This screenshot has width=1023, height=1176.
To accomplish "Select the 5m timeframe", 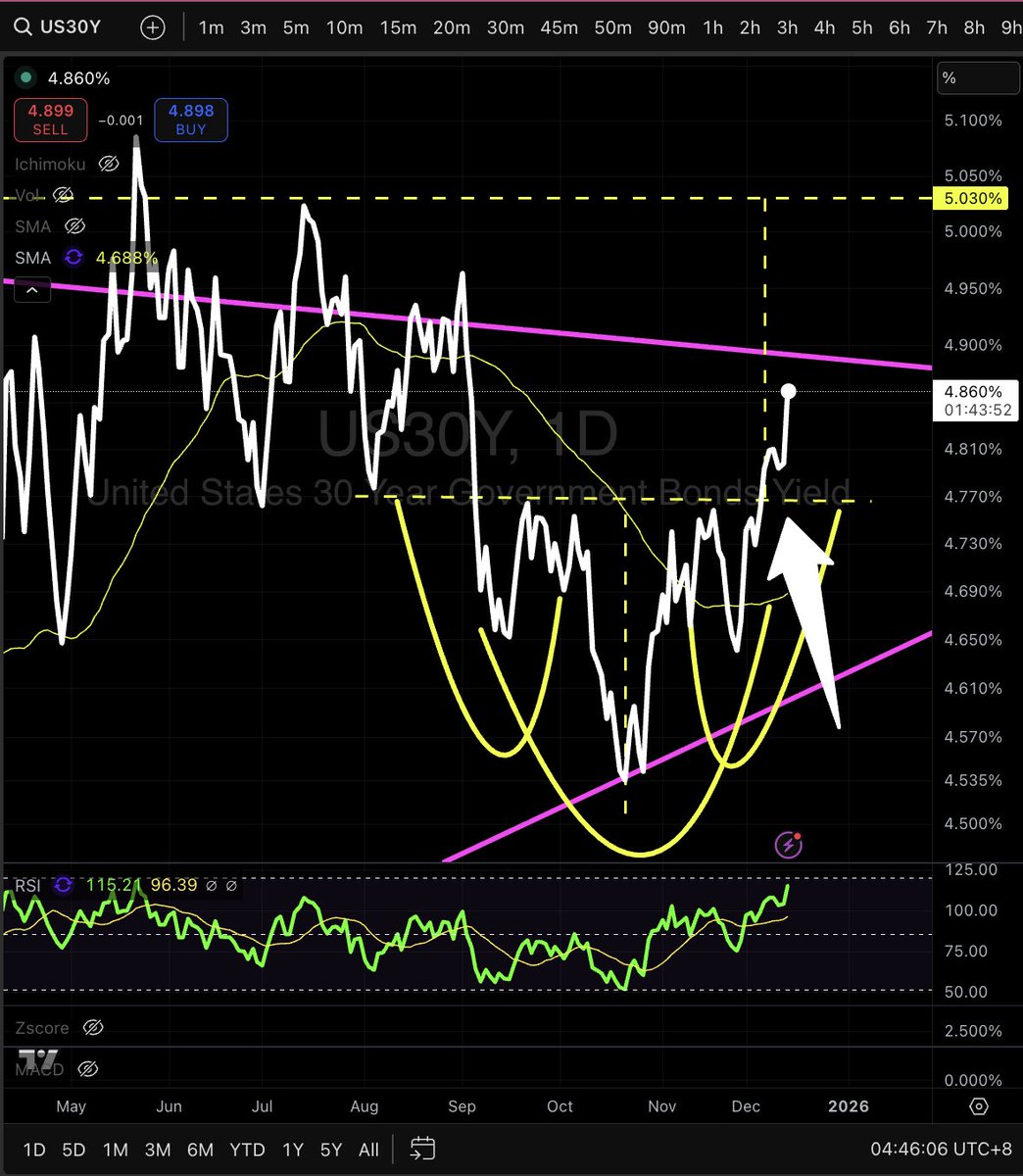I will [x=296, y=27].
